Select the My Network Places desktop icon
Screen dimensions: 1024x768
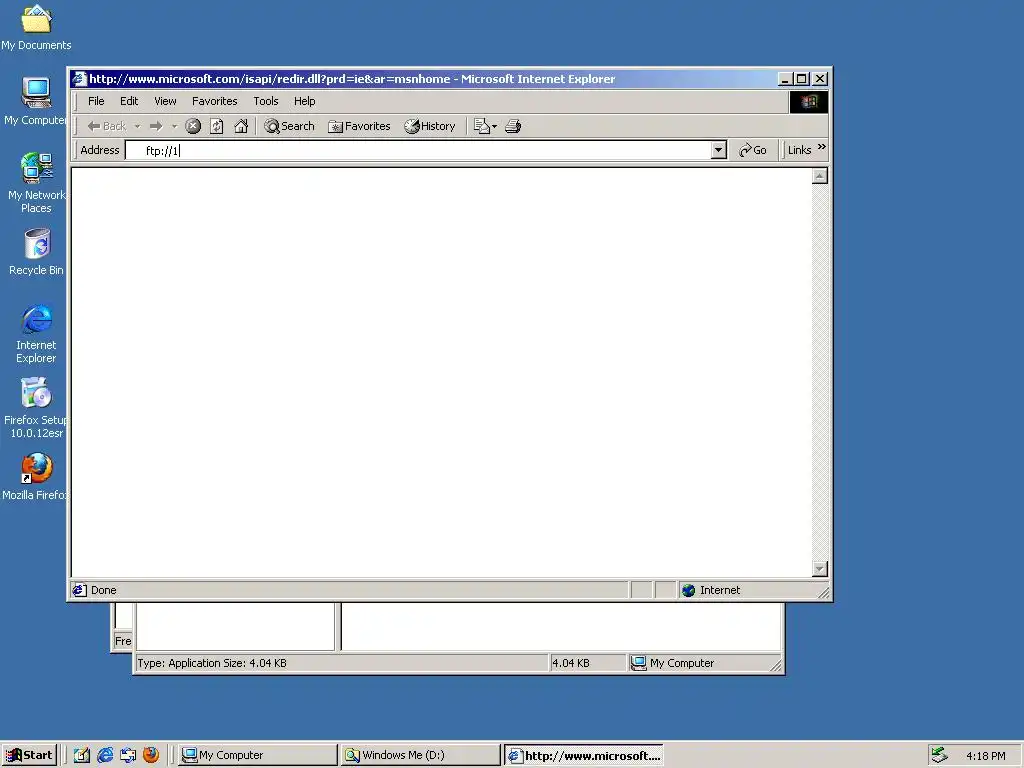(x=36, y=183)
